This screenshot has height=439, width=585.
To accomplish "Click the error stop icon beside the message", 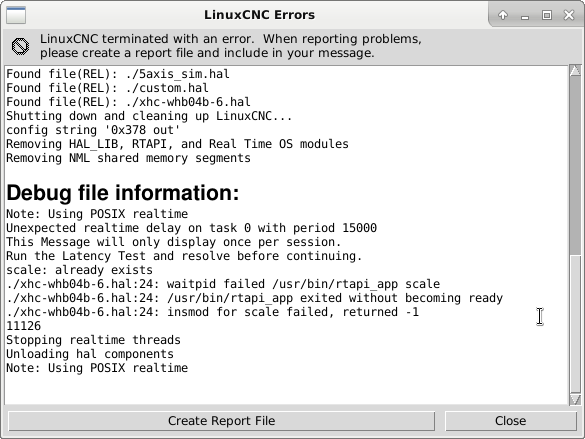I will click(20, 47).
